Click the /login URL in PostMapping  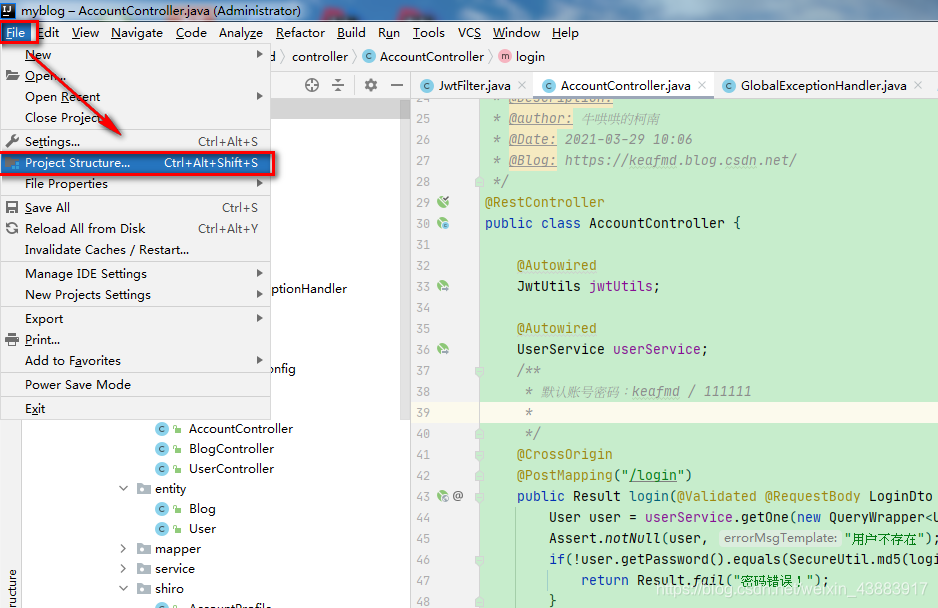(x=653, y=475)
